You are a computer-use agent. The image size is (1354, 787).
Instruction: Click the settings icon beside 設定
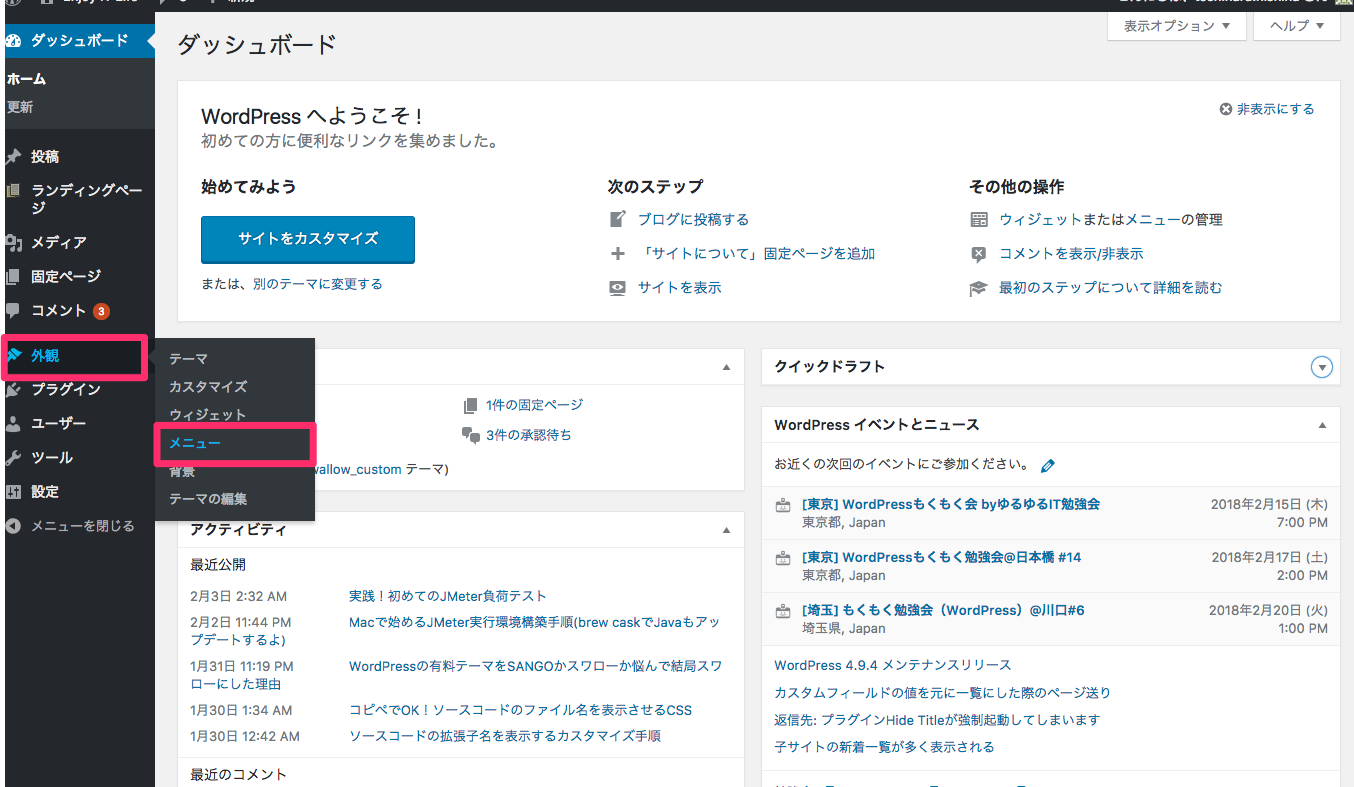tap(13, 492)
